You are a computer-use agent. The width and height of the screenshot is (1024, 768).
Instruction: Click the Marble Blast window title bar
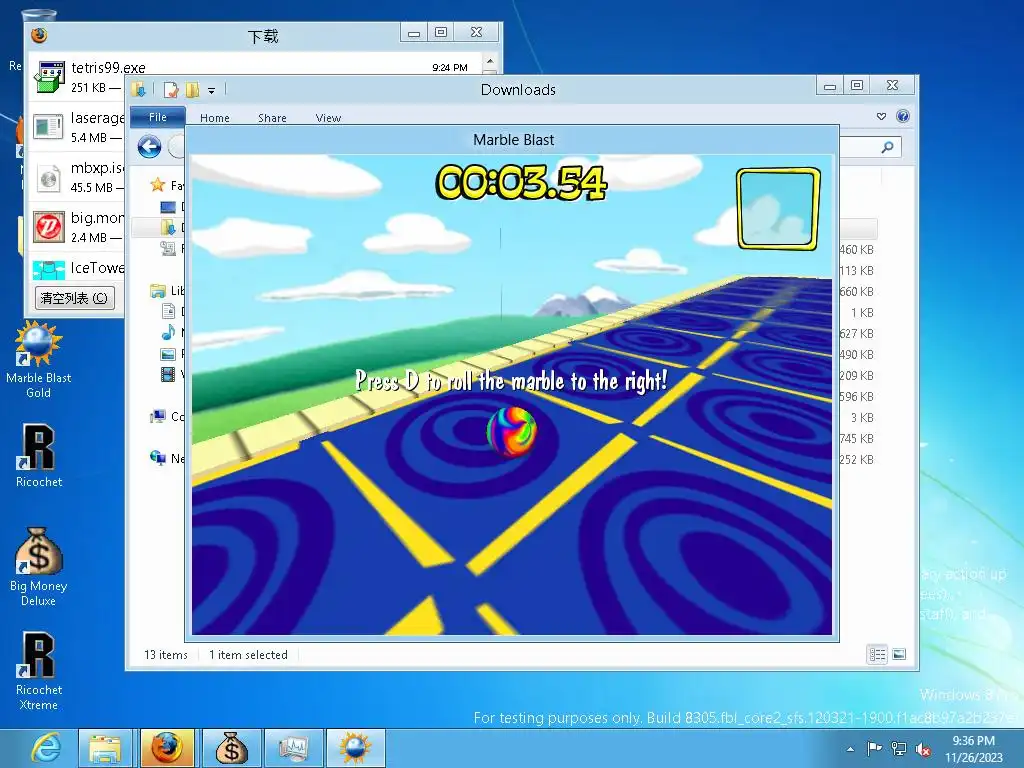click(513, 140)
